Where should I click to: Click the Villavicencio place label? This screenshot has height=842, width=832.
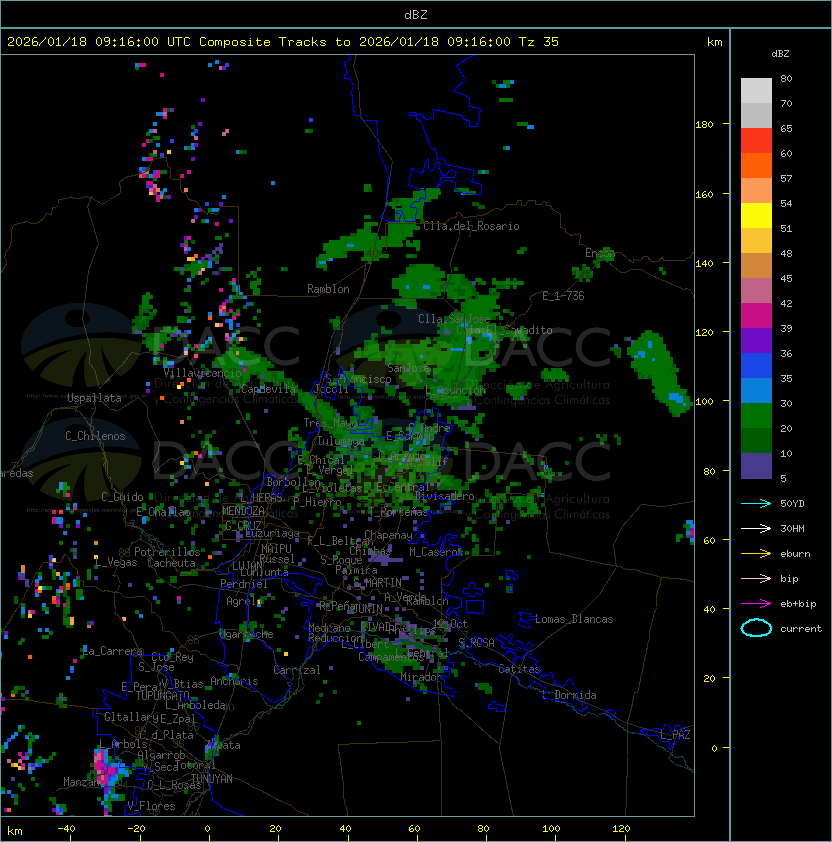tap(202, 373)
